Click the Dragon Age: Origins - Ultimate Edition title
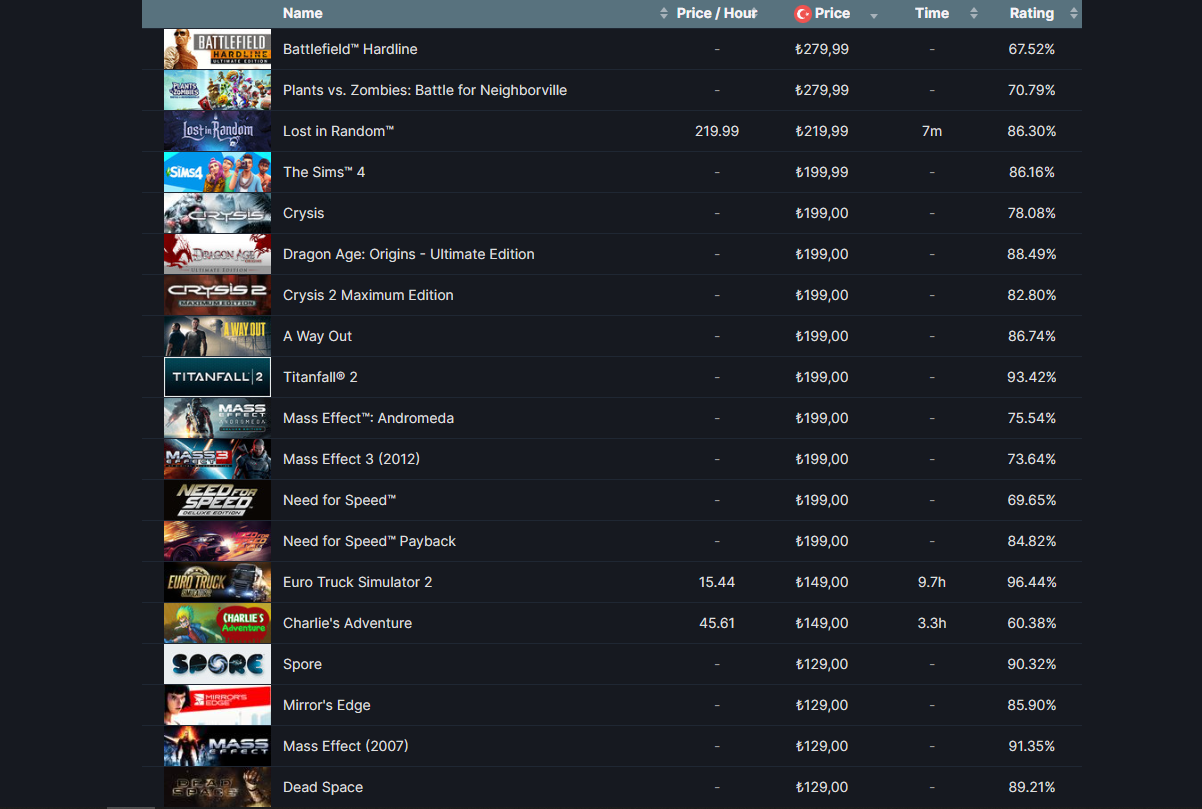The image size is (1202, 809). pyautogui.click(x=409, y=254)
